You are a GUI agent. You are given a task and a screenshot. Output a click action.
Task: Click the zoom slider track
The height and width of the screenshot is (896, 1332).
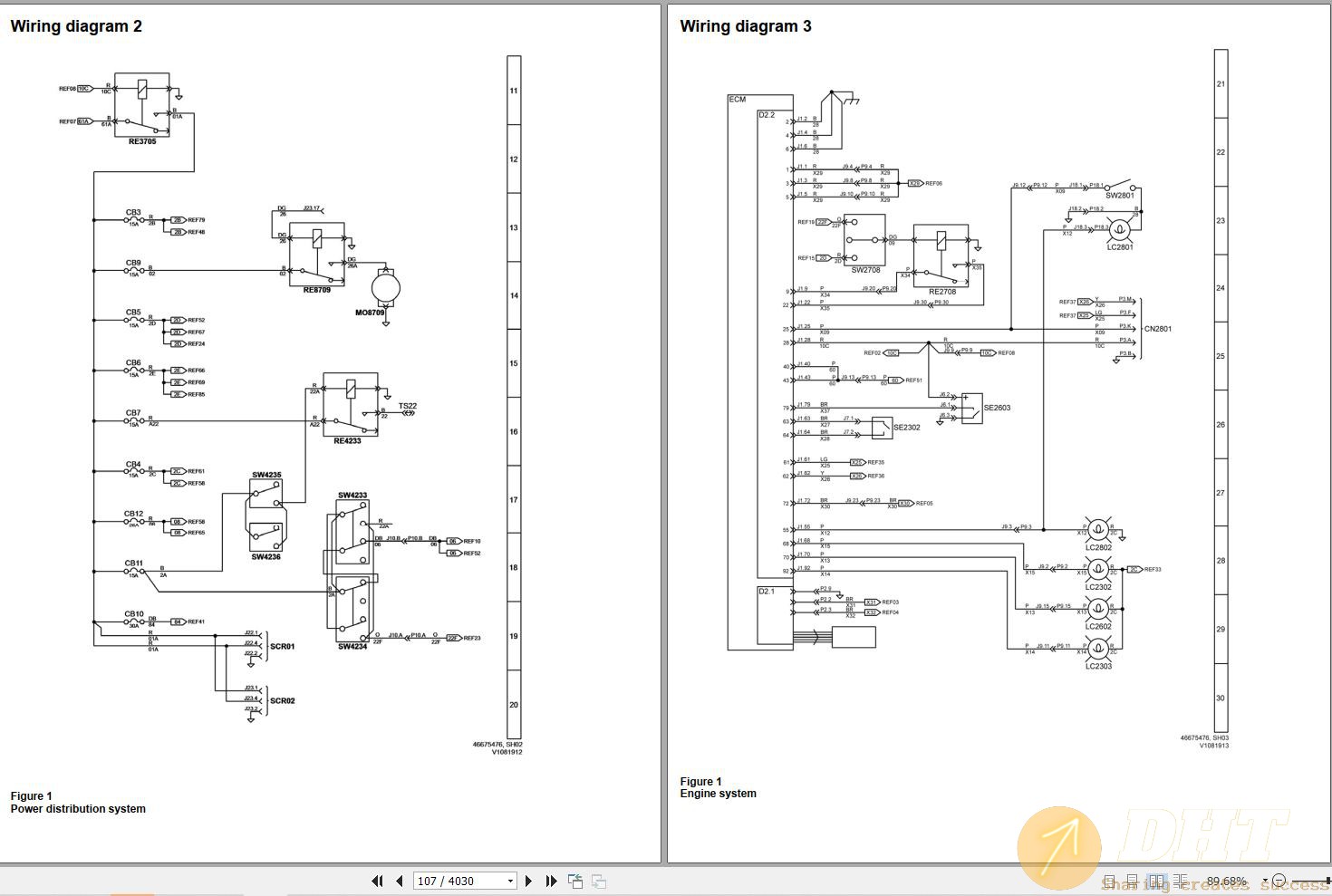click(x=1311, y=881)
